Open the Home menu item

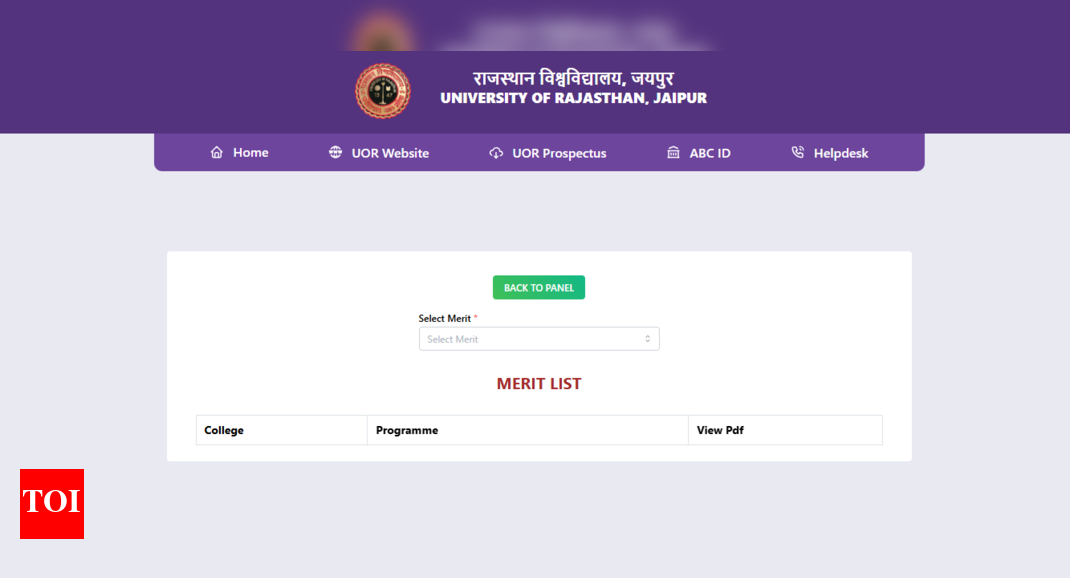(250, 153)
